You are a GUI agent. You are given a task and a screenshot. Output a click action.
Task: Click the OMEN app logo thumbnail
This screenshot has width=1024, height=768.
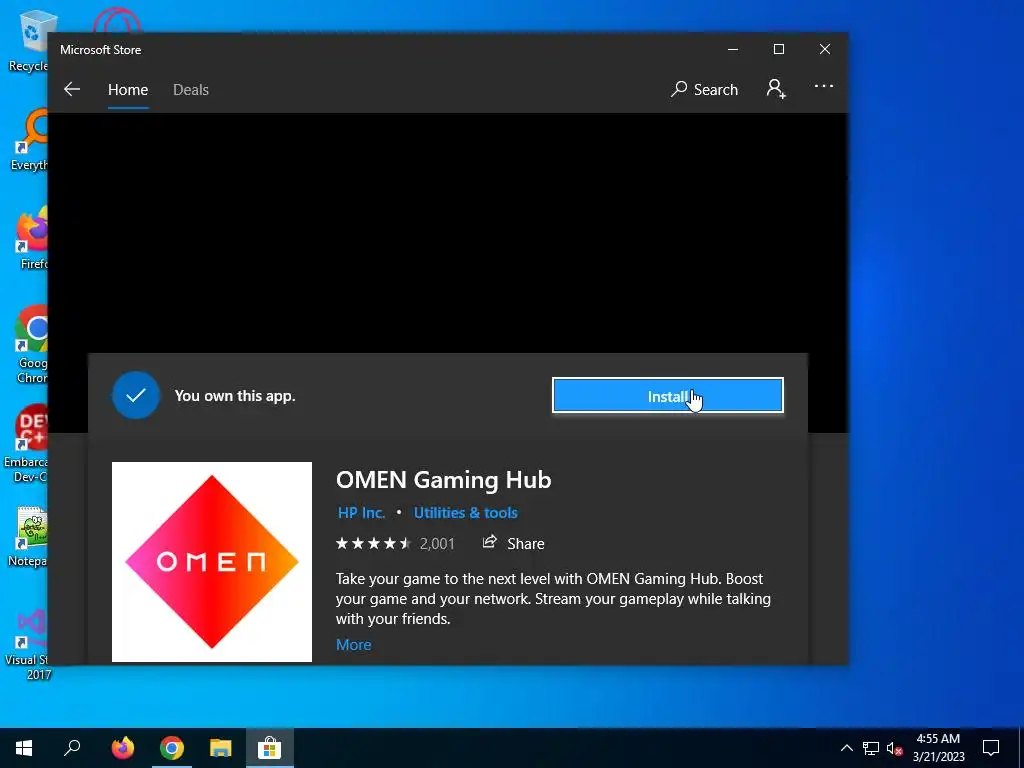pos(212,562)
